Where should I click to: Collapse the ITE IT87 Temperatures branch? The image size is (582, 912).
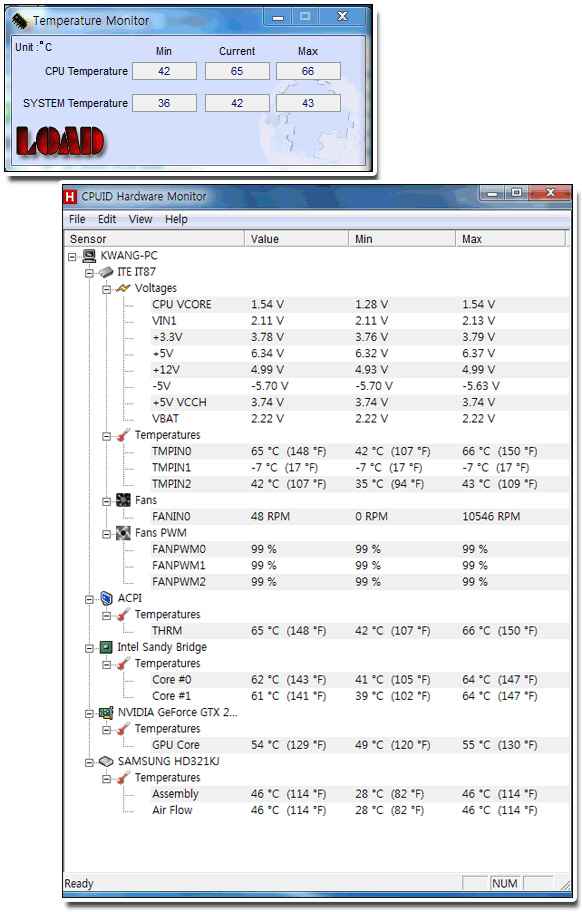pyautogui.click(x=106, y=436)
